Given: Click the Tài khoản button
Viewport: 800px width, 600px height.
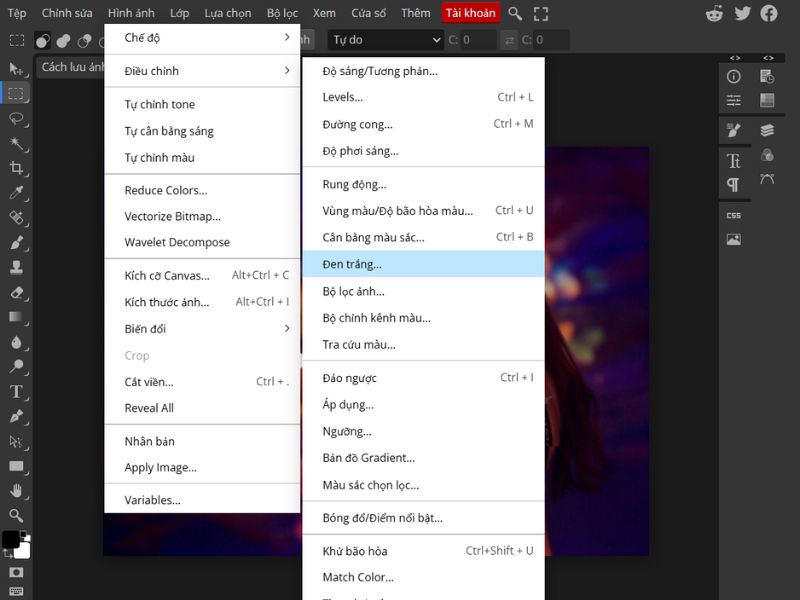Looking at the screenshot, I should tap(470, 13).
